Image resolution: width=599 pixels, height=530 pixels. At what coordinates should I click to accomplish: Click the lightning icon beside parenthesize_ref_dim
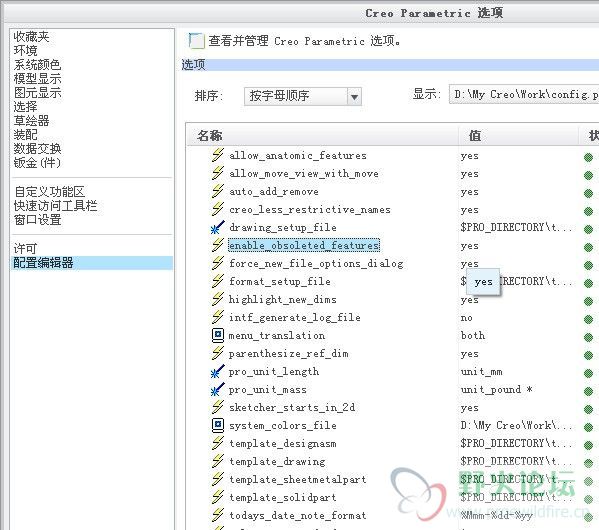218,353
